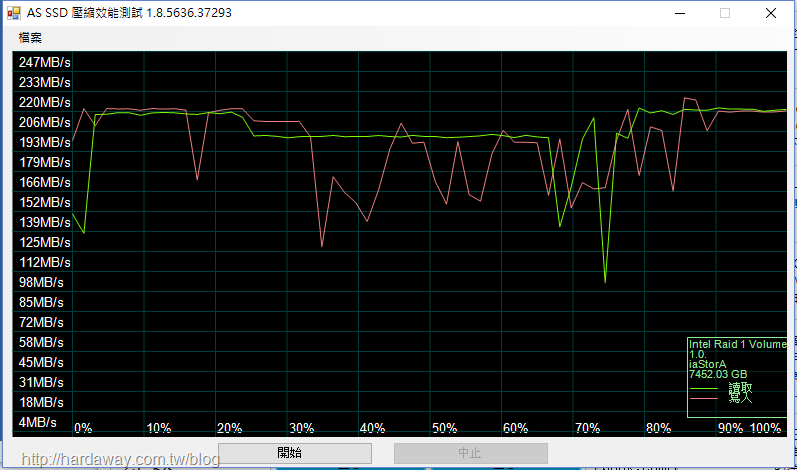The height and width of the screenshot is (470, 797).
Task: Click the 139MB/s axis label
Action: tap(45, 223)
